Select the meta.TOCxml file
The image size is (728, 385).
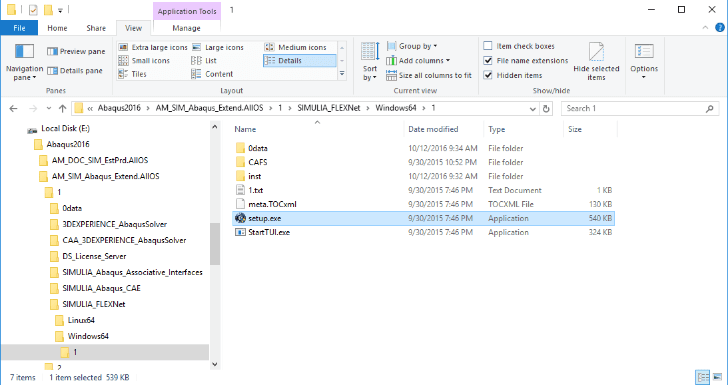click(x=423, y=204)
